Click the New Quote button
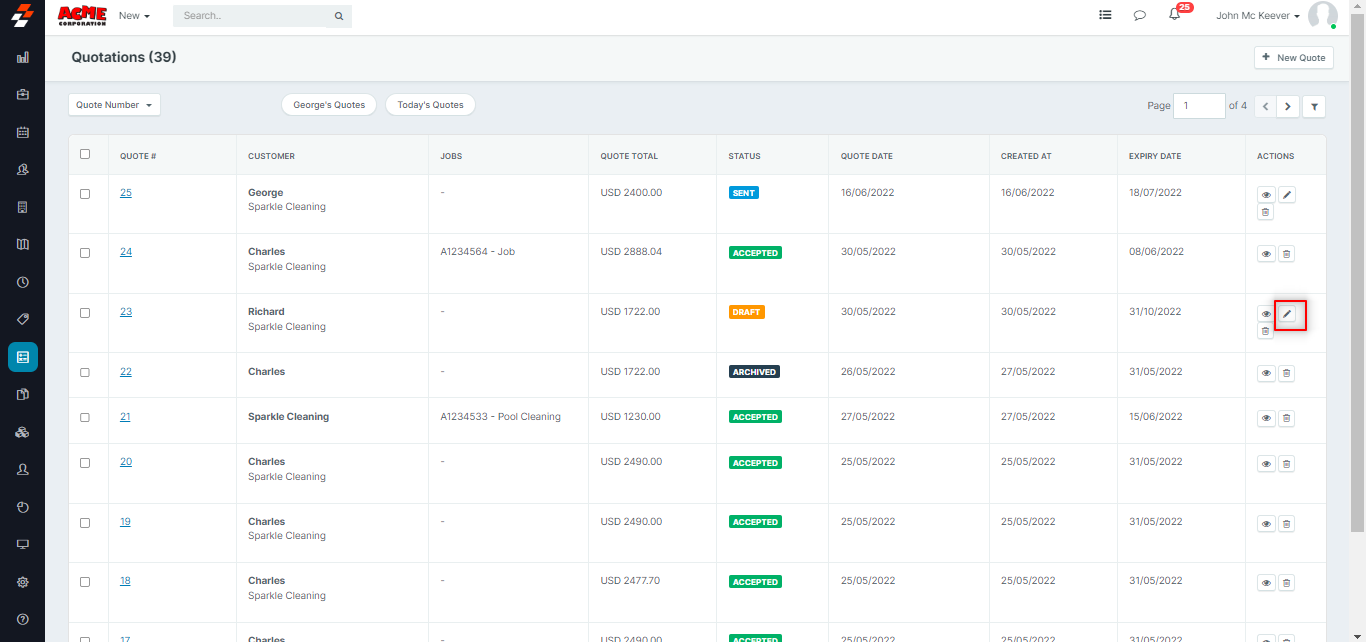Screen dimensions: 1366x642 click(x=1293, y=58)
